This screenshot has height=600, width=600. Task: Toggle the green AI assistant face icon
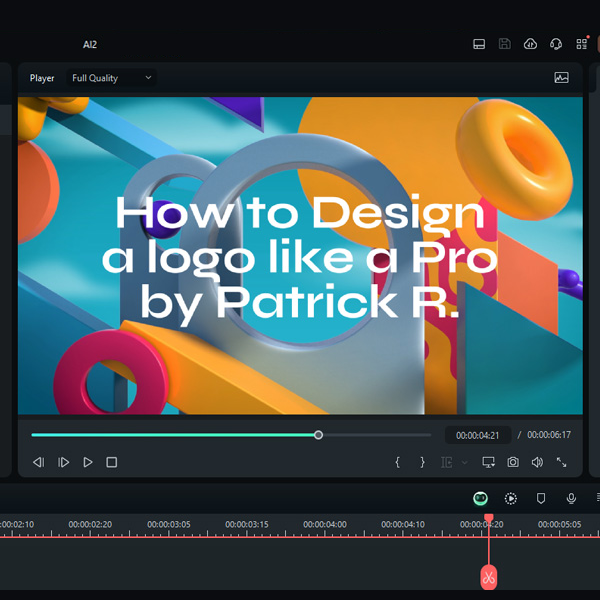(x=480, y=498)
